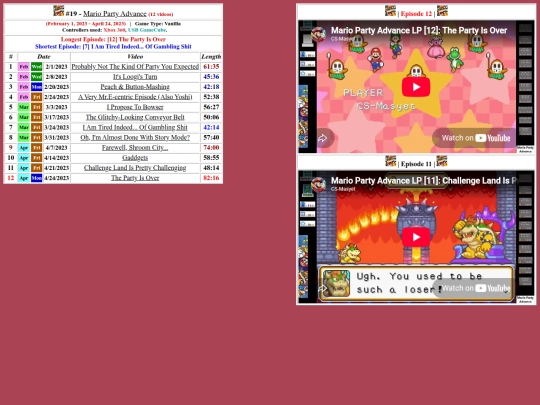Open 'The Party Is Over' link in row 12

[135, 178]
